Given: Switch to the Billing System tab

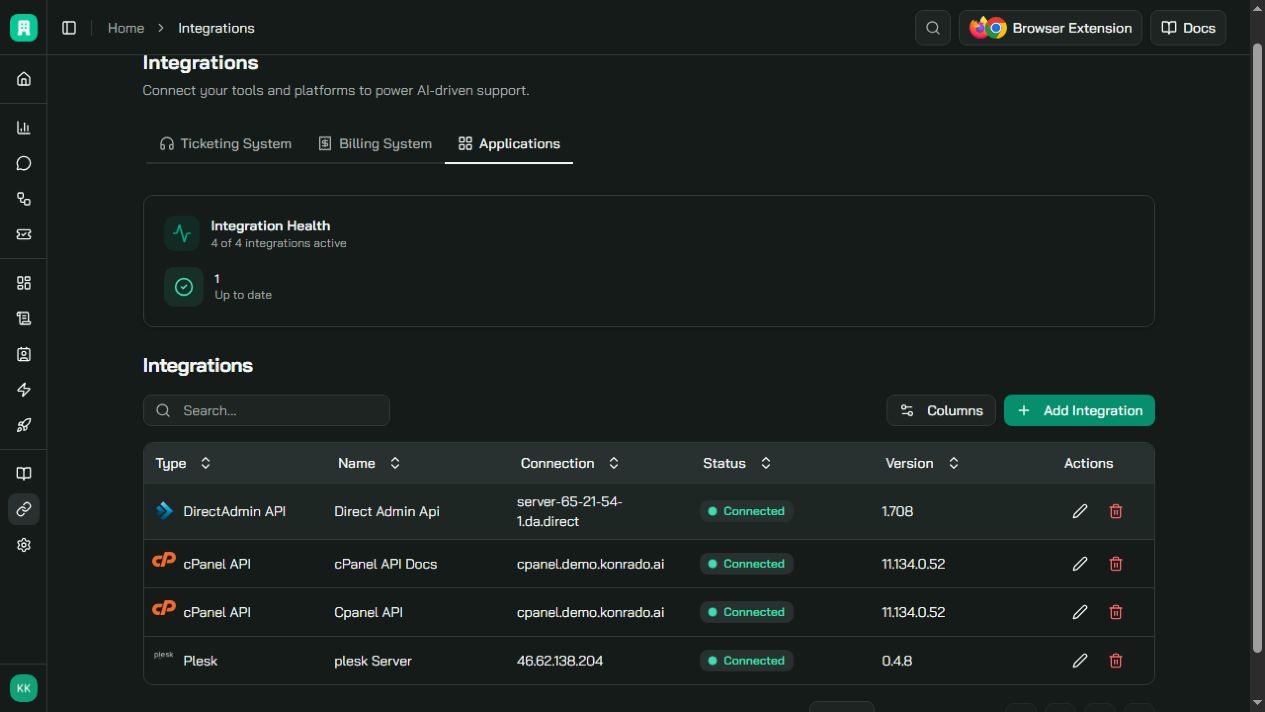Looking at the screenshot, I should [375, 144].
